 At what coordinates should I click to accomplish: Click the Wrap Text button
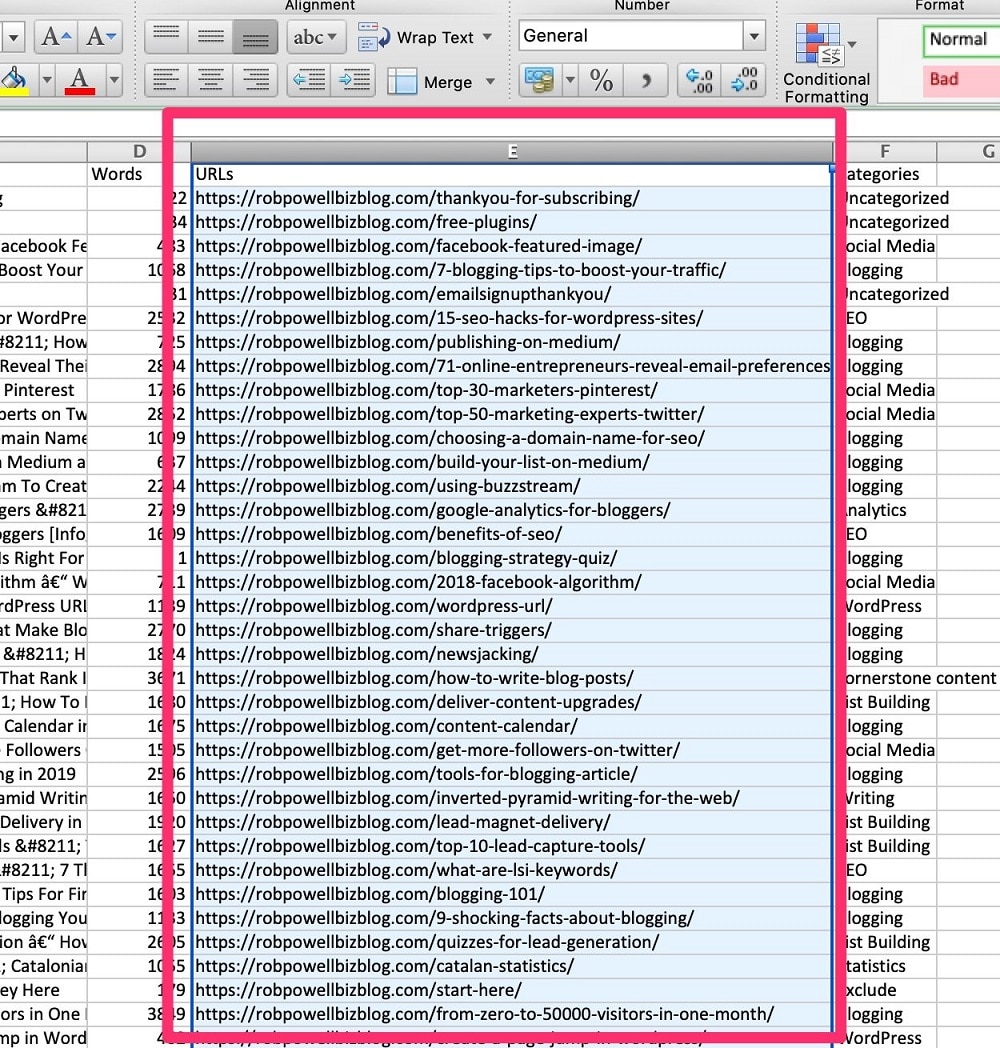tap(416, 37)
